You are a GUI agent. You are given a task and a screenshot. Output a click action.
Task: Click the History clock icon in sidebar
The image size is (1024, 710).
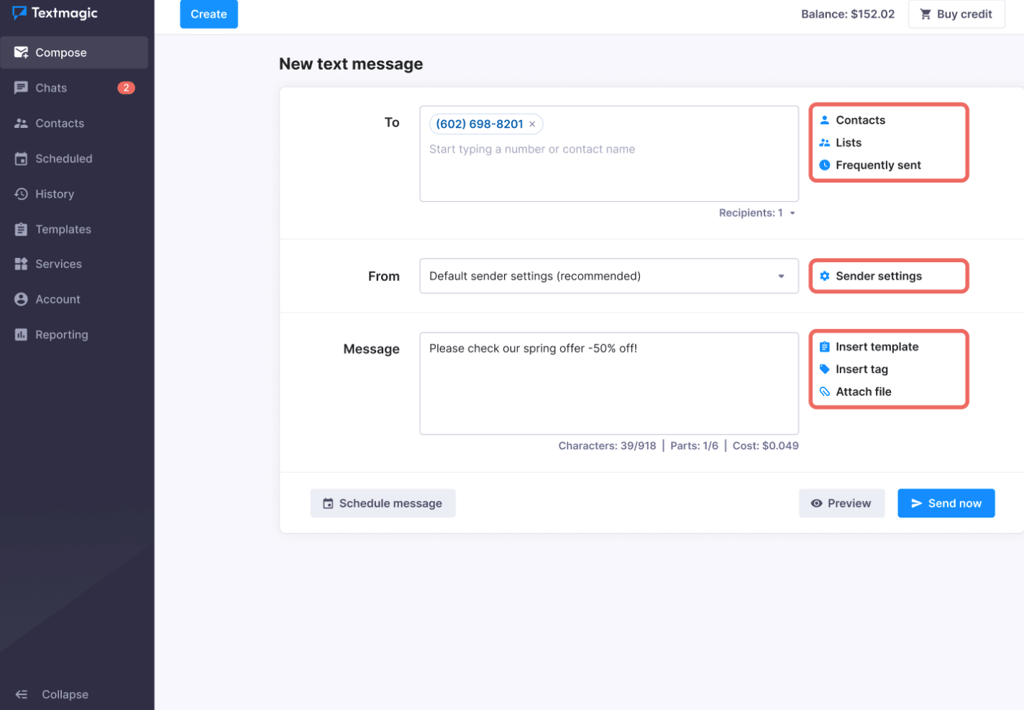tap(21, 193)
